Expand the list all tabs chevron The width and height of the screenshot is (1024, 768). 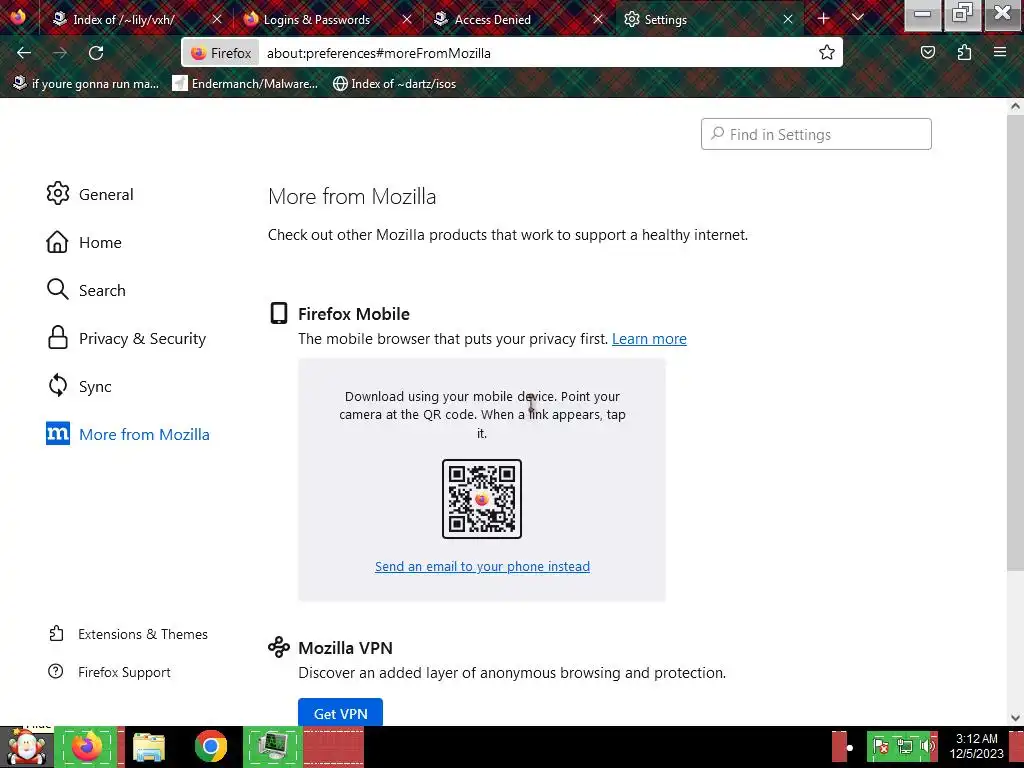(x=858, y=18)
